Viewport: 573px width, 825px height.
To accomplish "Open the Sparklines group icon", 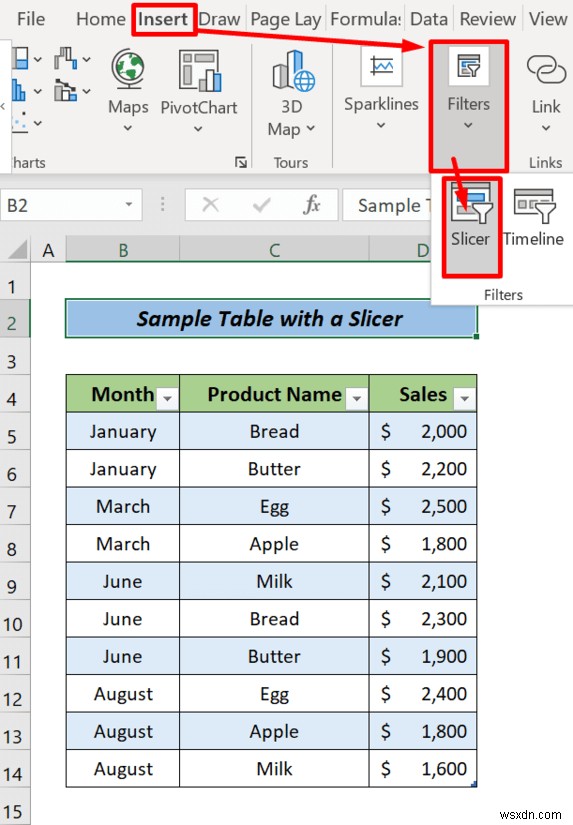I will 381,66.
